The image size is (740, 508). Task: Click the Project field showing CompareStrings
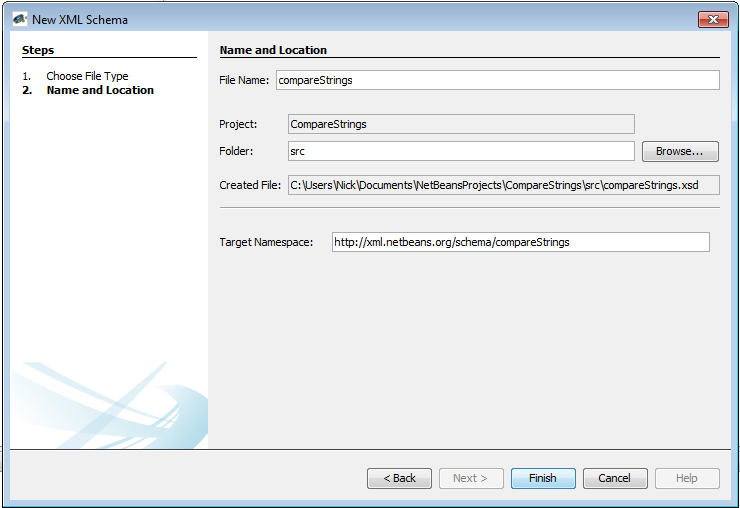tap(461, 124)
